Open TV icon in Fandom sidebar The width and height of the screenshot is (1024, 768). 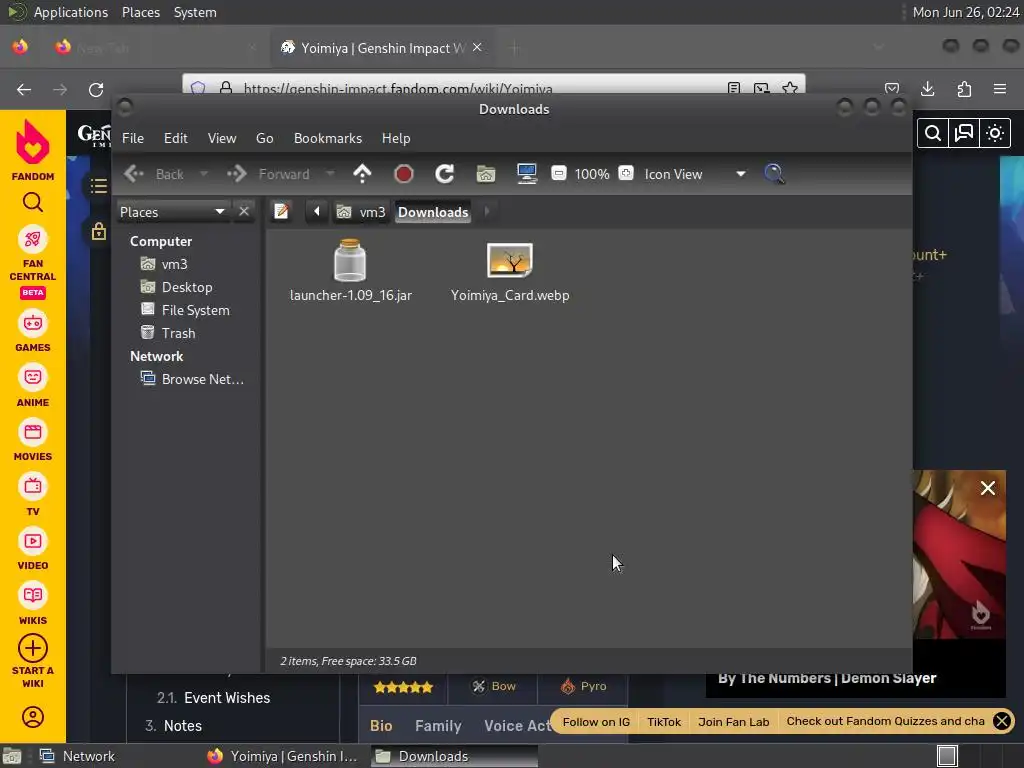pos(33,487)
